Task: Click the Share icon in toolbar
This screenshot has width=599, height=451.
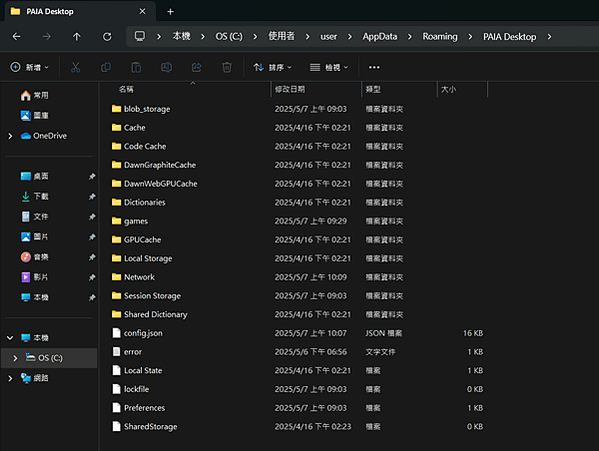Action: [196, 68]
